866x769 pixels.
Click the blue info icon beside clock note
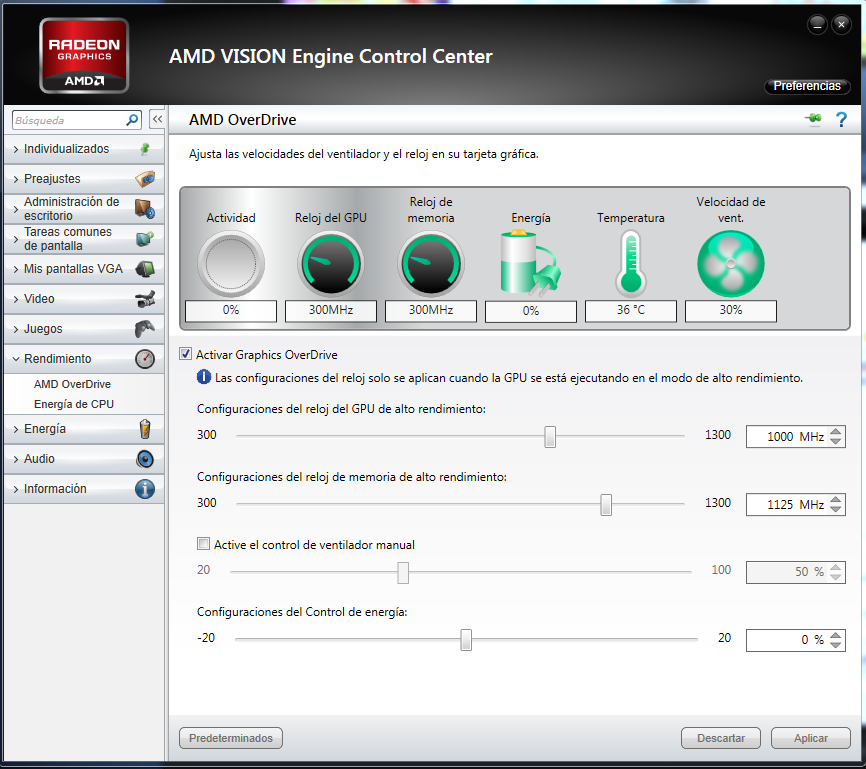204,377
